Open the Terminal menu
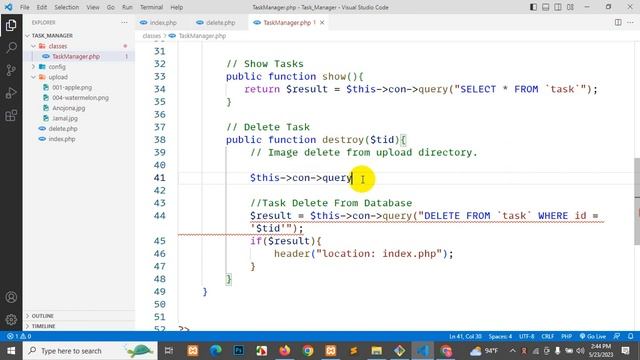This screenshot has width=640, height=360. click(151, 7)
